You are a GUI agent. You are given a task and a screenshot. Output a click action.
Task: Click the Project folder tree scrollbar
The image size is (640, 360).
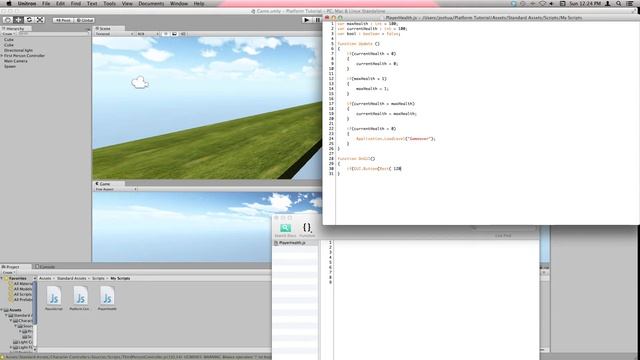click(35, 302)
